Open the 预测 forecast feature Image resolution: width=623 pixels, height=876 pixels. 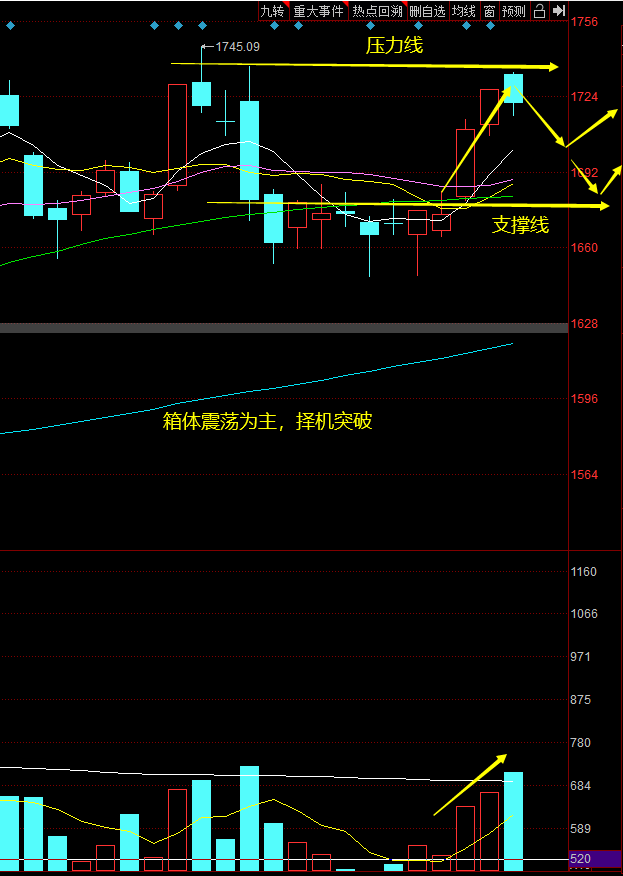click(513, 11)
